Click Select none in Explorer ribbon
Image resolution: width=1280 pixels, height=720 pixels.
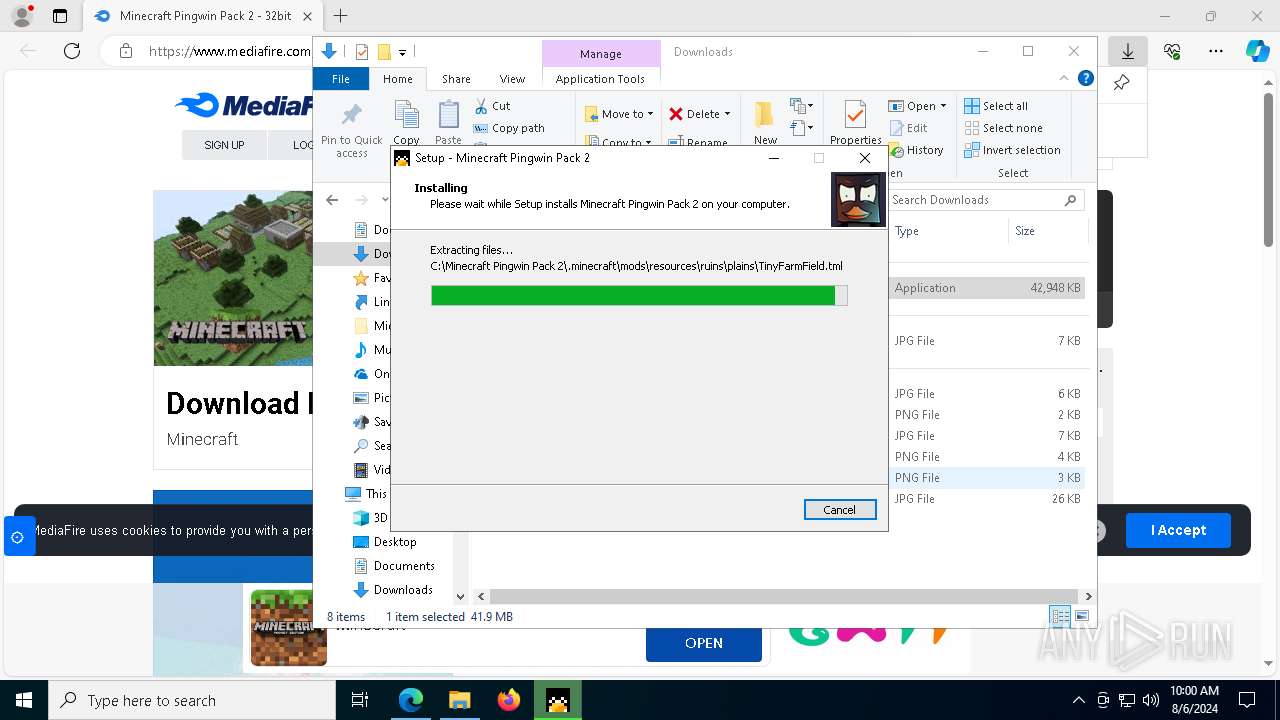[x=1003, y=128]
